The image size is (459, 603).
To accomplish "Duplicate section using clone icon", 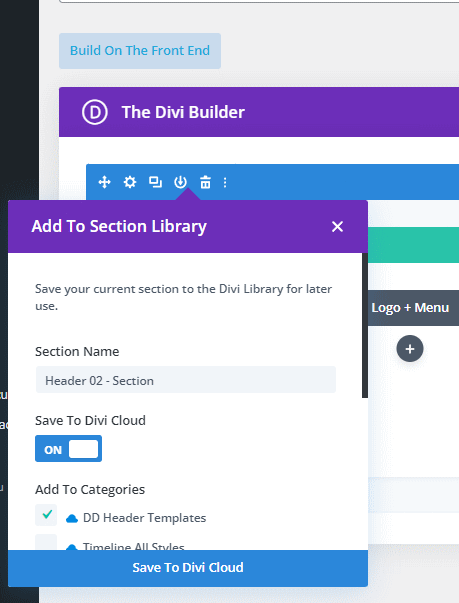I will [x=155, y=182].
